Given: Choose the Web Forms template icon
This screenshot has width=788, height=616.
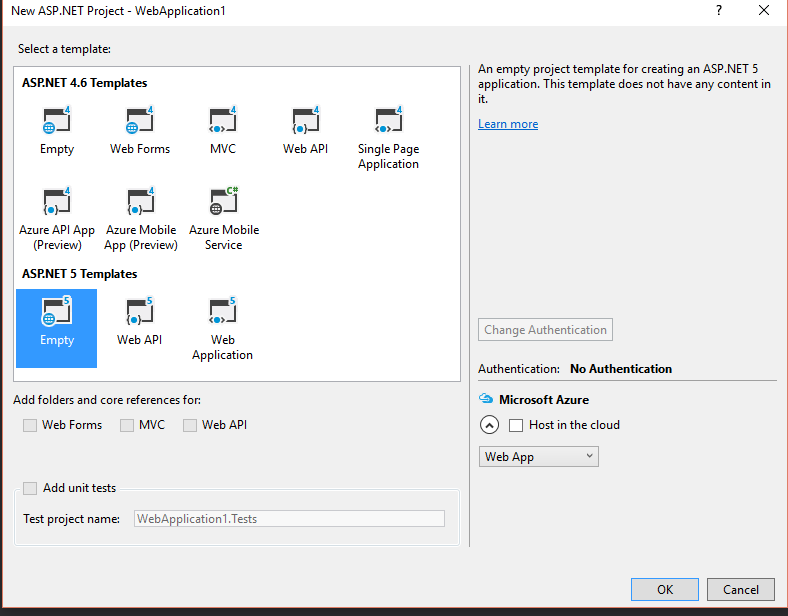Looking at the screenshot, I should point(139,120).
